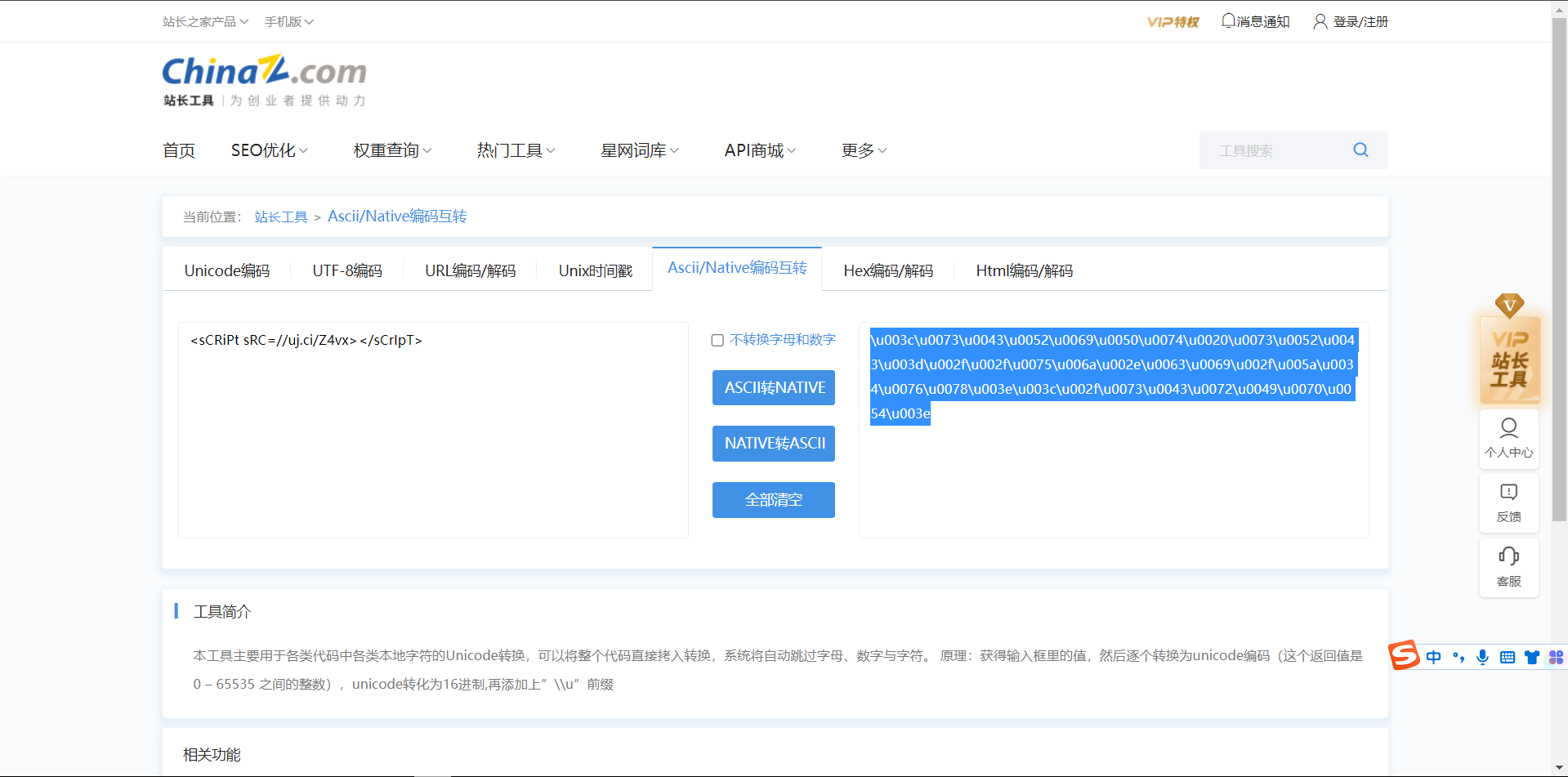1568x777 pixels.
Task: Click the ChinaZ.com logo
Action: pos(264,80)
